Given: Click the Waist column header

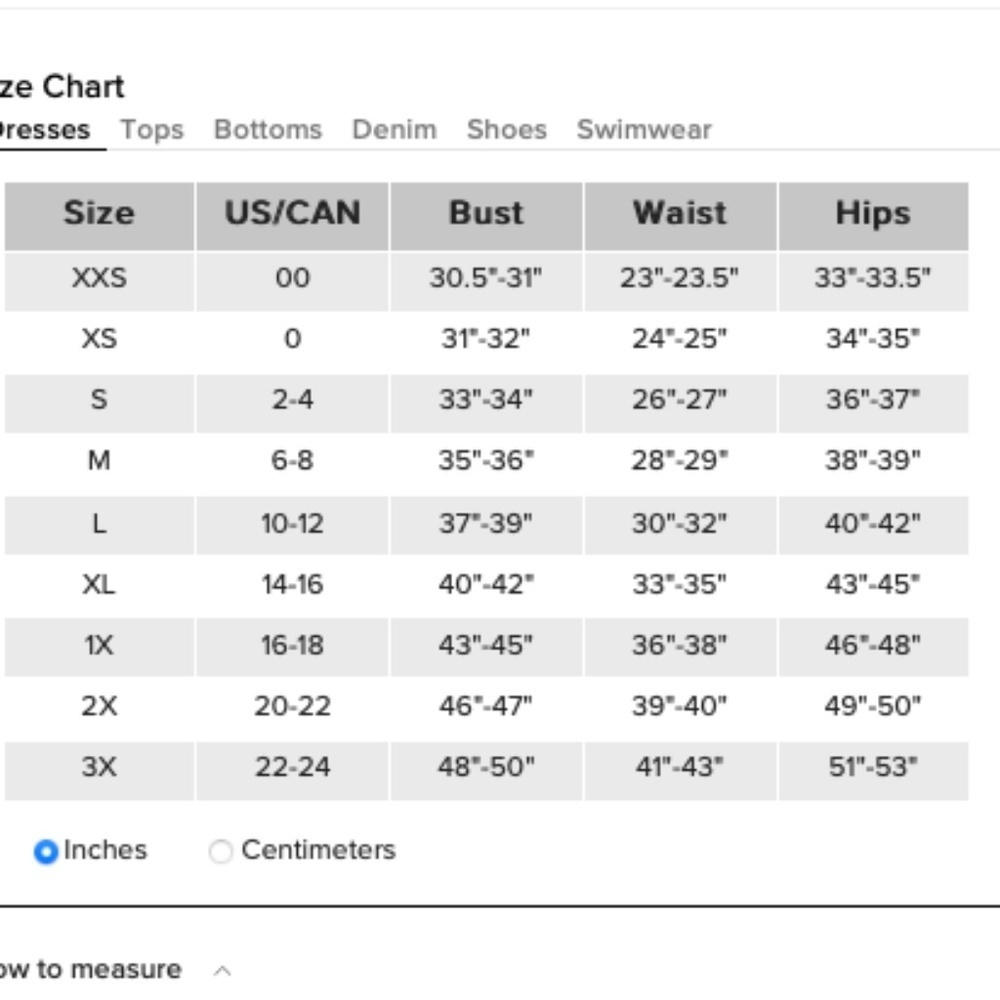Looking at the screenshot, I should (x=680, y=214).
